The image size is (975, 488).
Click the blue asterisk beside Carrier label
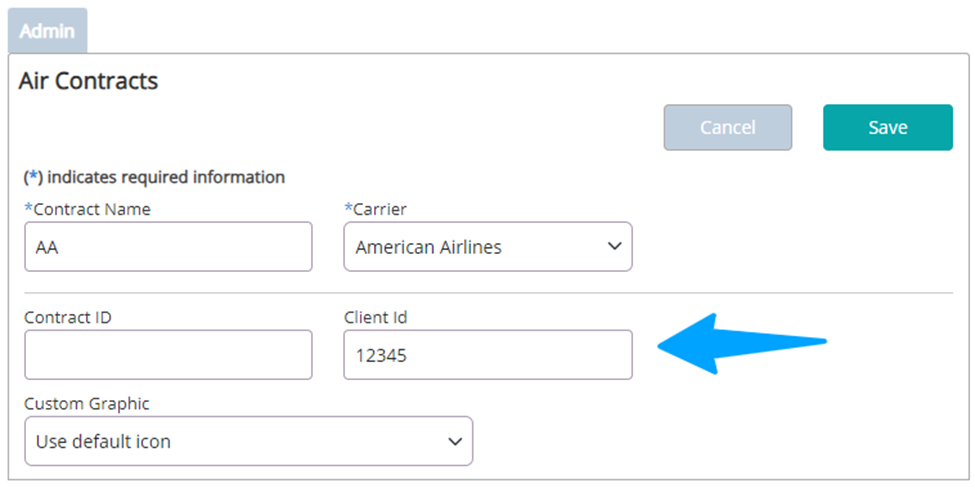point(348,208)
